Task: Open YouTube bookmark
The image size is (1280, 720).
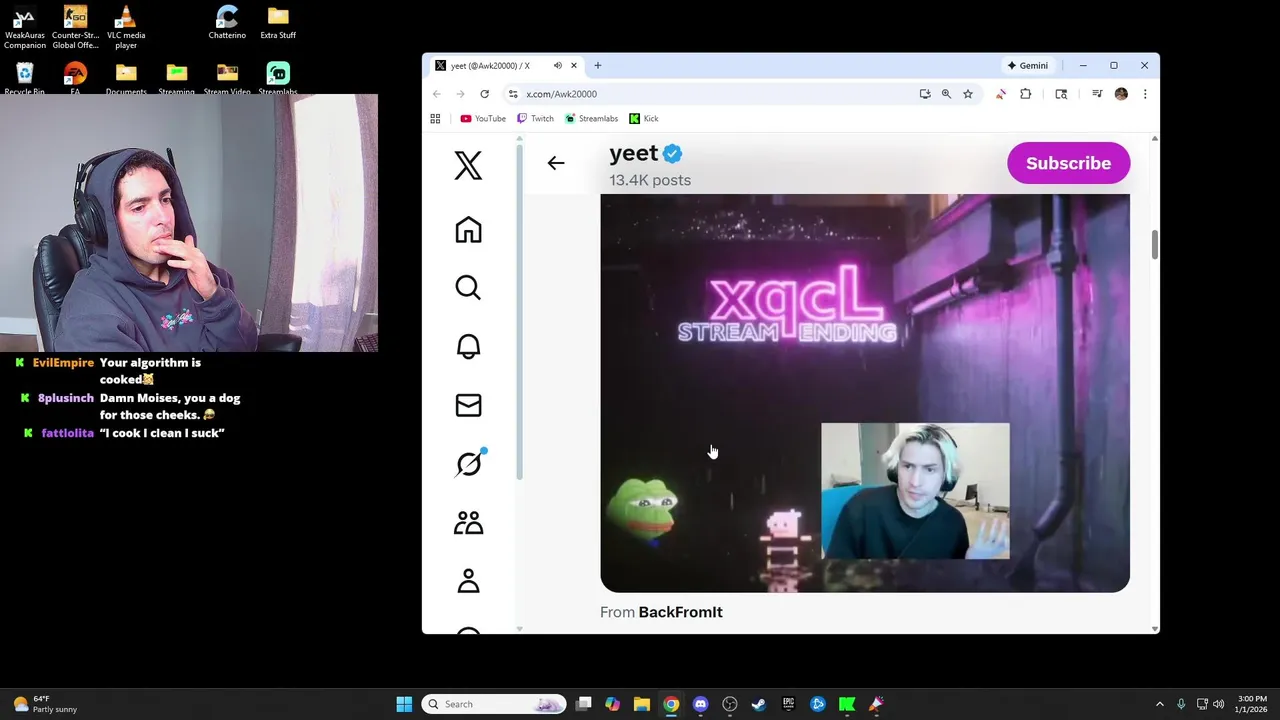Action: coord(483,118)
